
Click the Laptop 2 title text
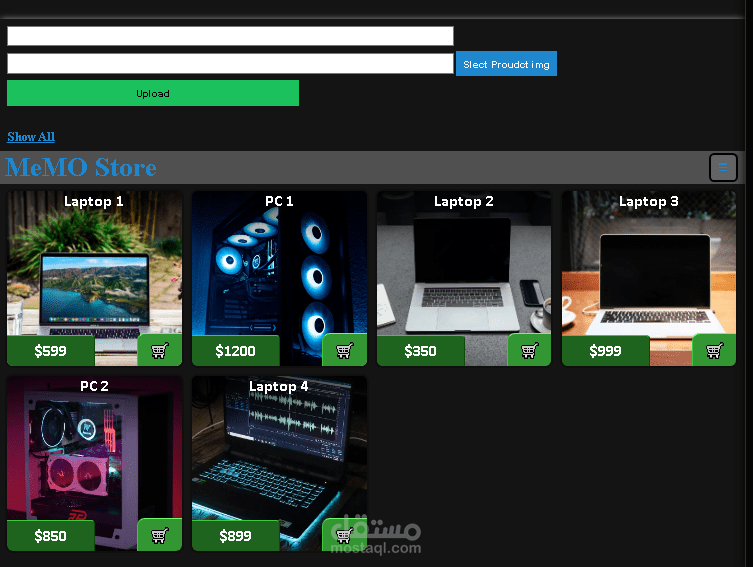click(x=464, y=202)
